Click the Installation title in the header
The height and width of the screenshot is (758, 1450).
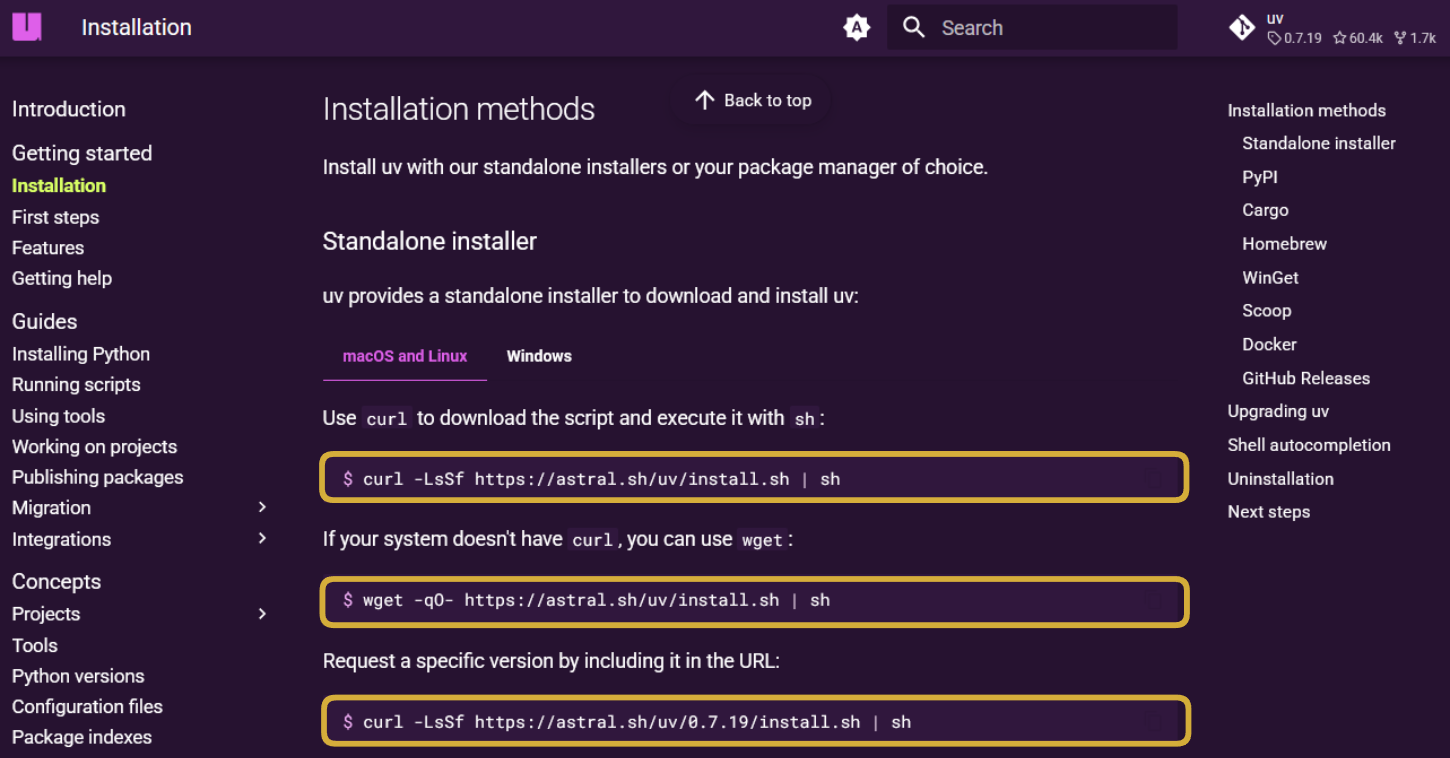tap(136, 27)
